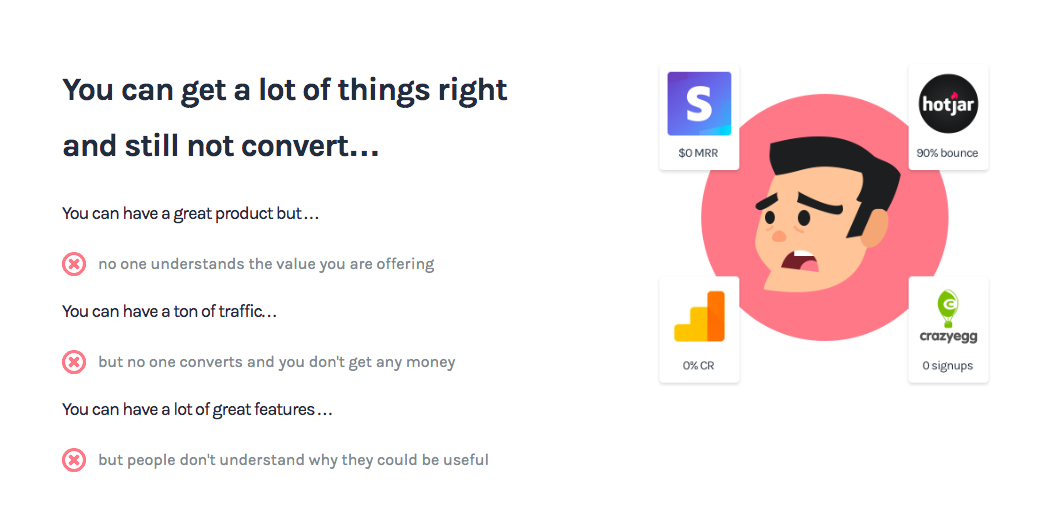Click red X beside 'no one converts'

[x=74, y=362]
